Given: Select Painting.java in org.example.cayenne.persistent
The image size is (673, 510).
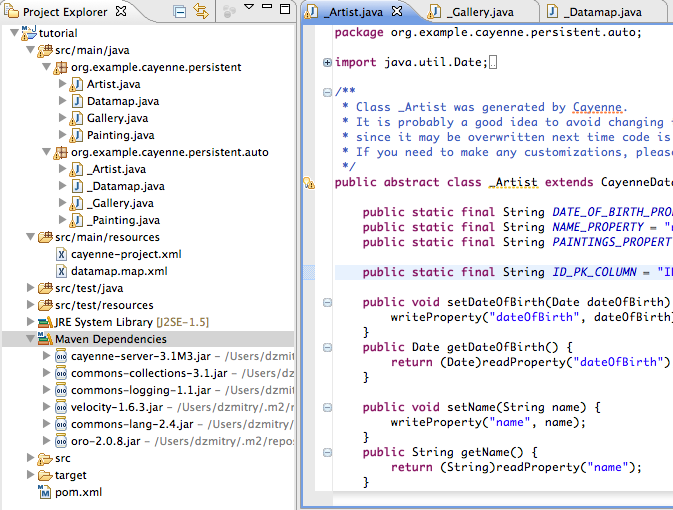Looking at the screenshot, I should (x=120, y=135).
